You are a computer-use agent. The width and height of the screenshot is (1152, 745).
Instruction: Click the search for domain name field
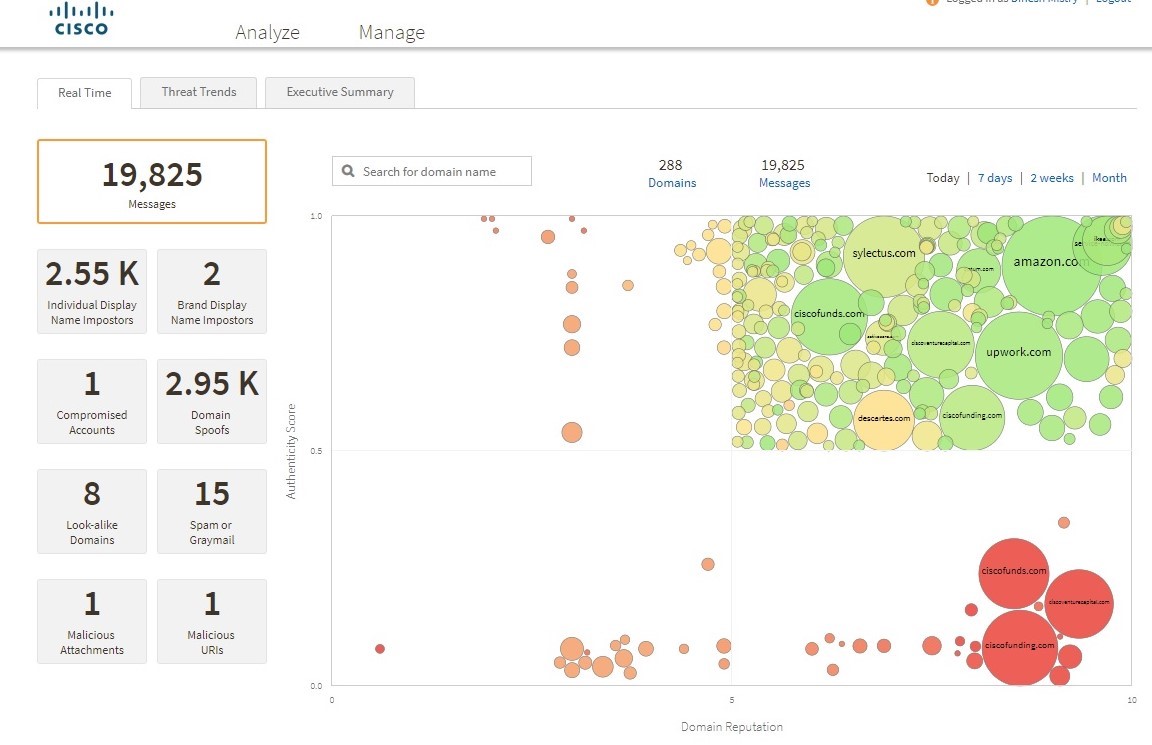(x=440, y=171)
